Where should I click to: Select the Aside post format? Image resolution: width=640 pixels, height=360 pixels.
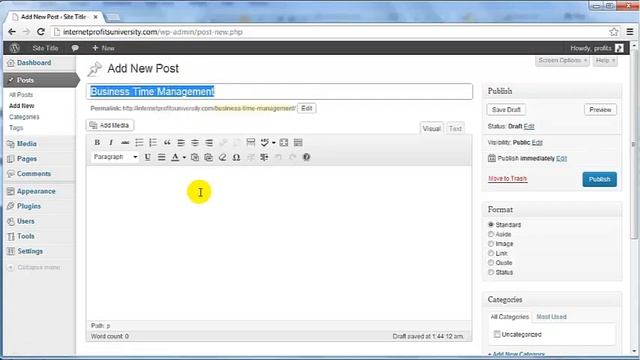pos(491,234)
